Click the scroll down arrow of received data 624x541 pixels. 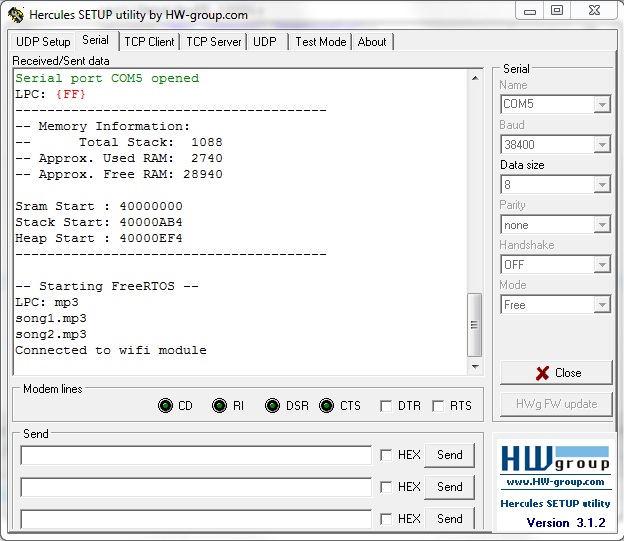click(x=475, y=367)
